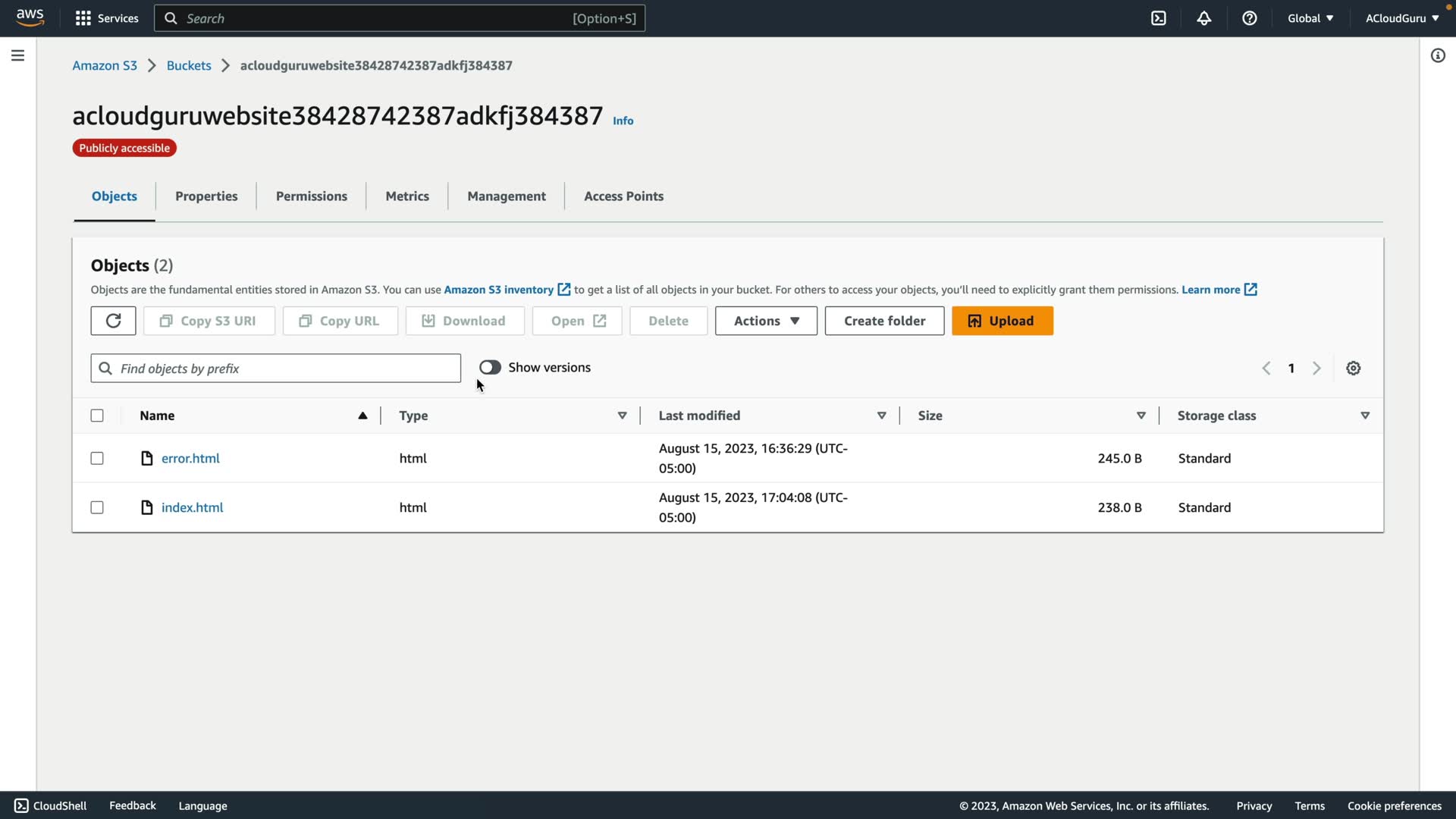Expand the Actions dropdown
This screenshot has height=819, width=1456.
point(766,321)
